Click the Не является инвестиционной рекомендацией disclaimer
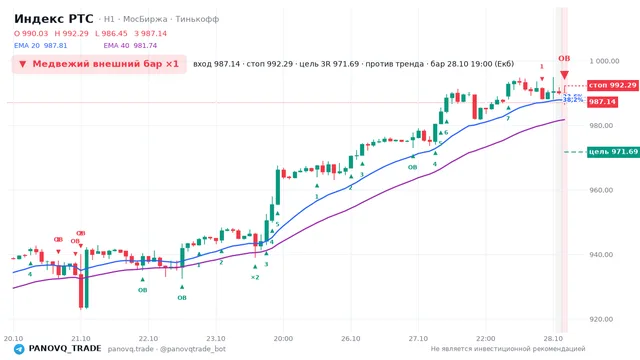Screen dimensions: 640x360 (508, 349)
